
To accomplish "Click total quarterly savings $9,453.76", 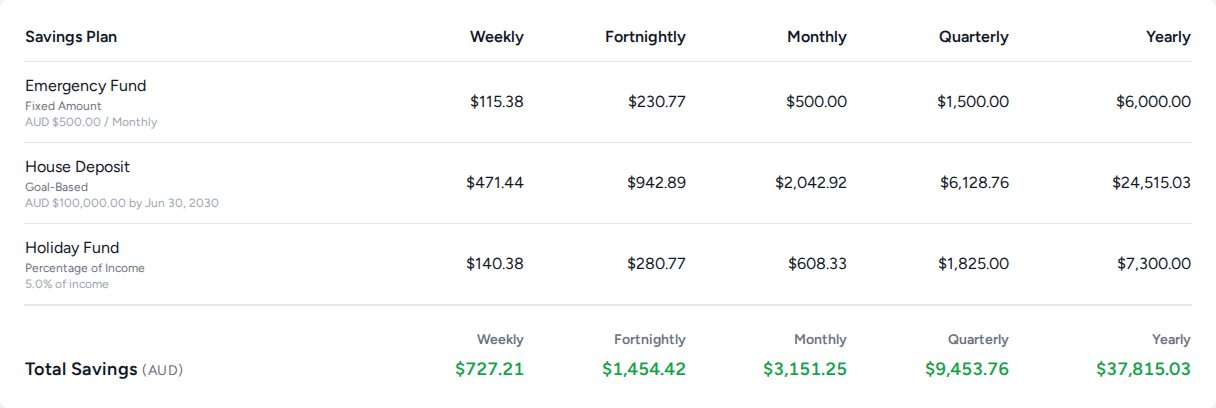I will tap(967, 369).
